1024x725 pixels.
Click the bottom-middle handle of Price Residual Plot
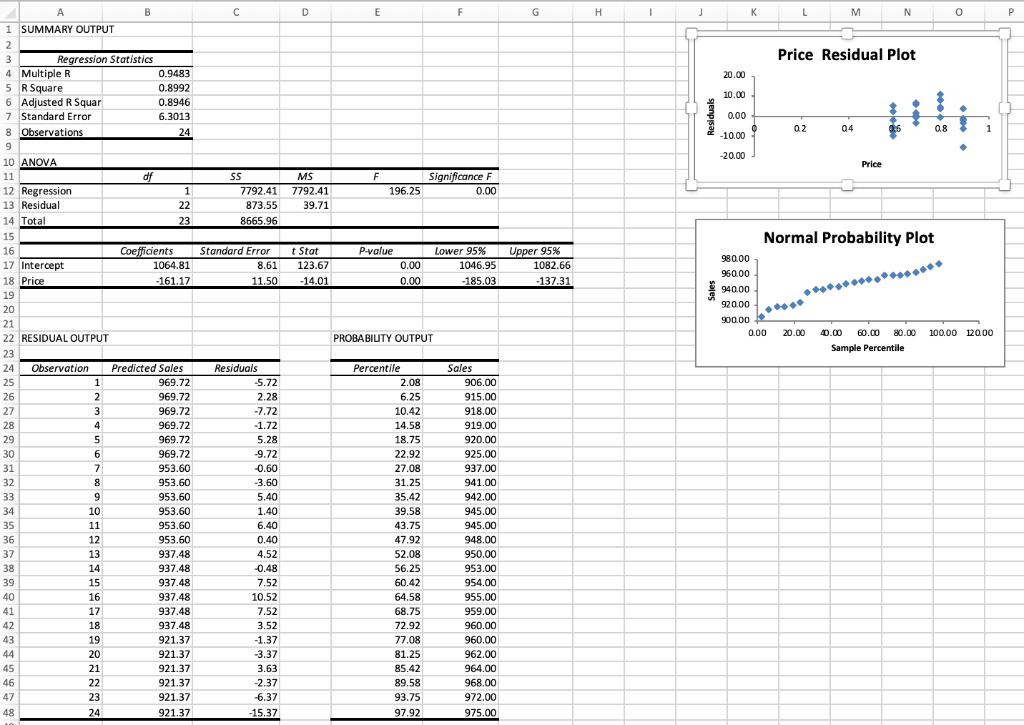(847, 185)
